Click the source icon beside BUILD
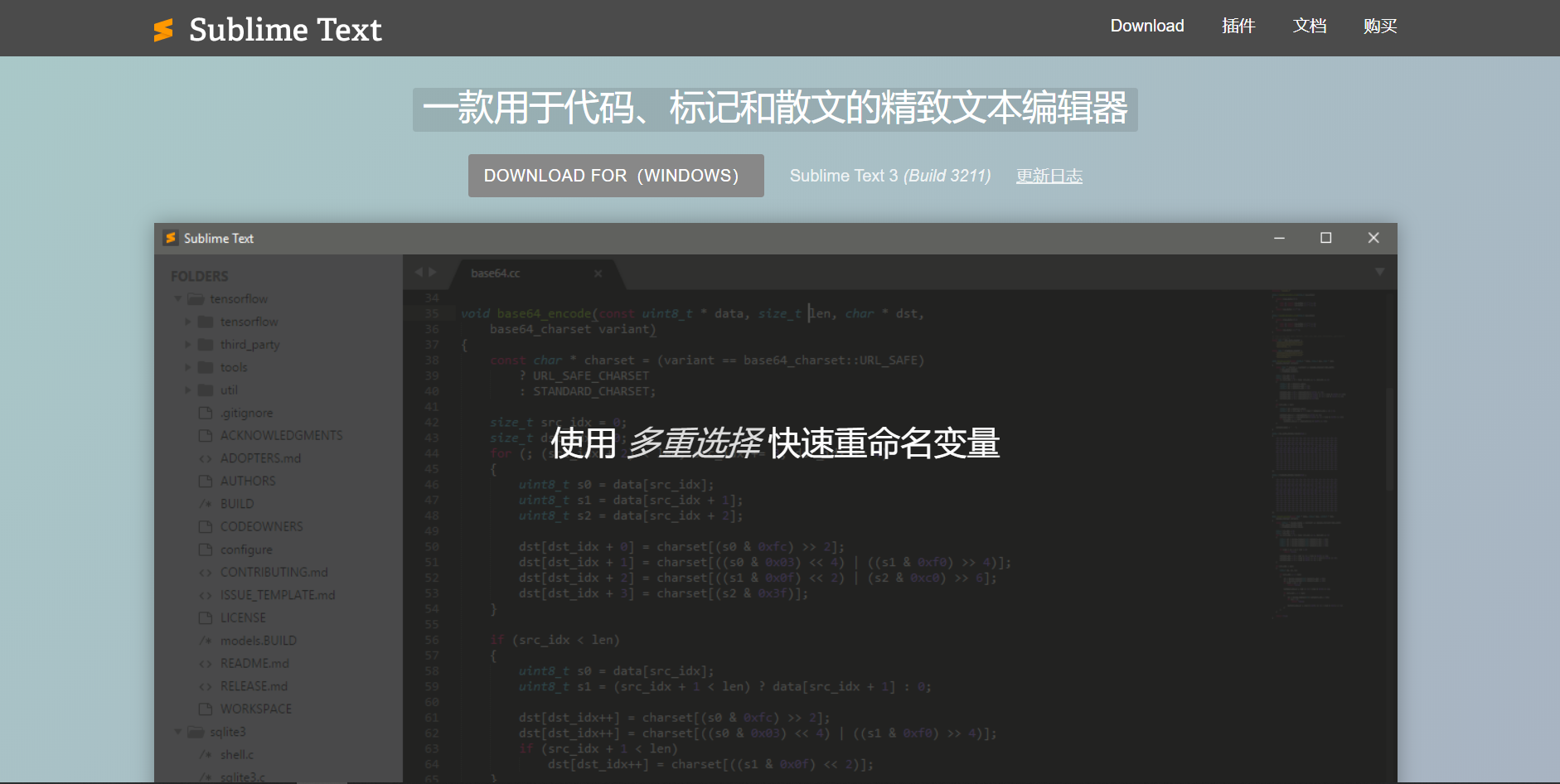Screen dimensions: 1560x784 (206, 503)
